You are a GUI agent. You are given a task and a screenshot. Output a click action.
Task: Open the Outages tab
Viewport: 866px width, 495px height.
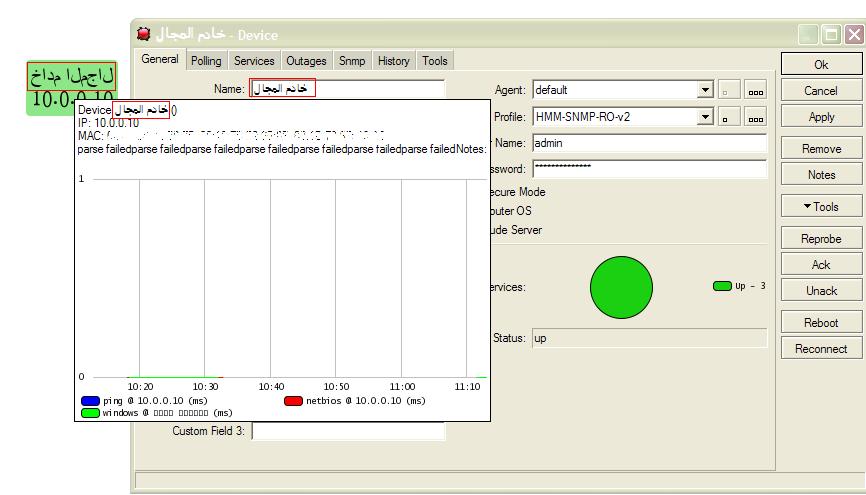pos(306,61)
